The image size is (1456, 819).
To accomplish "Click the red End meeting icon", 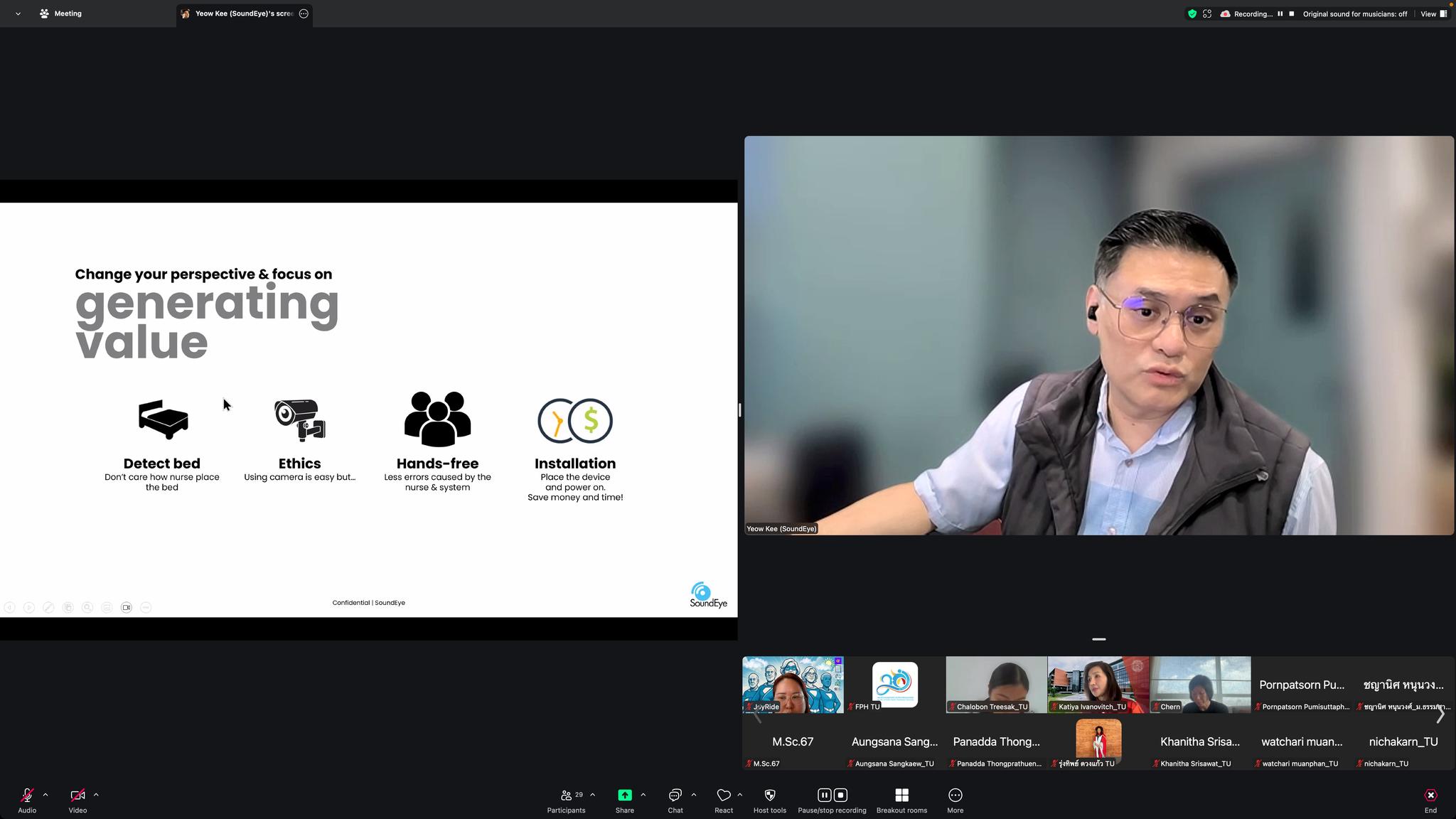I will coord(1430,795).
